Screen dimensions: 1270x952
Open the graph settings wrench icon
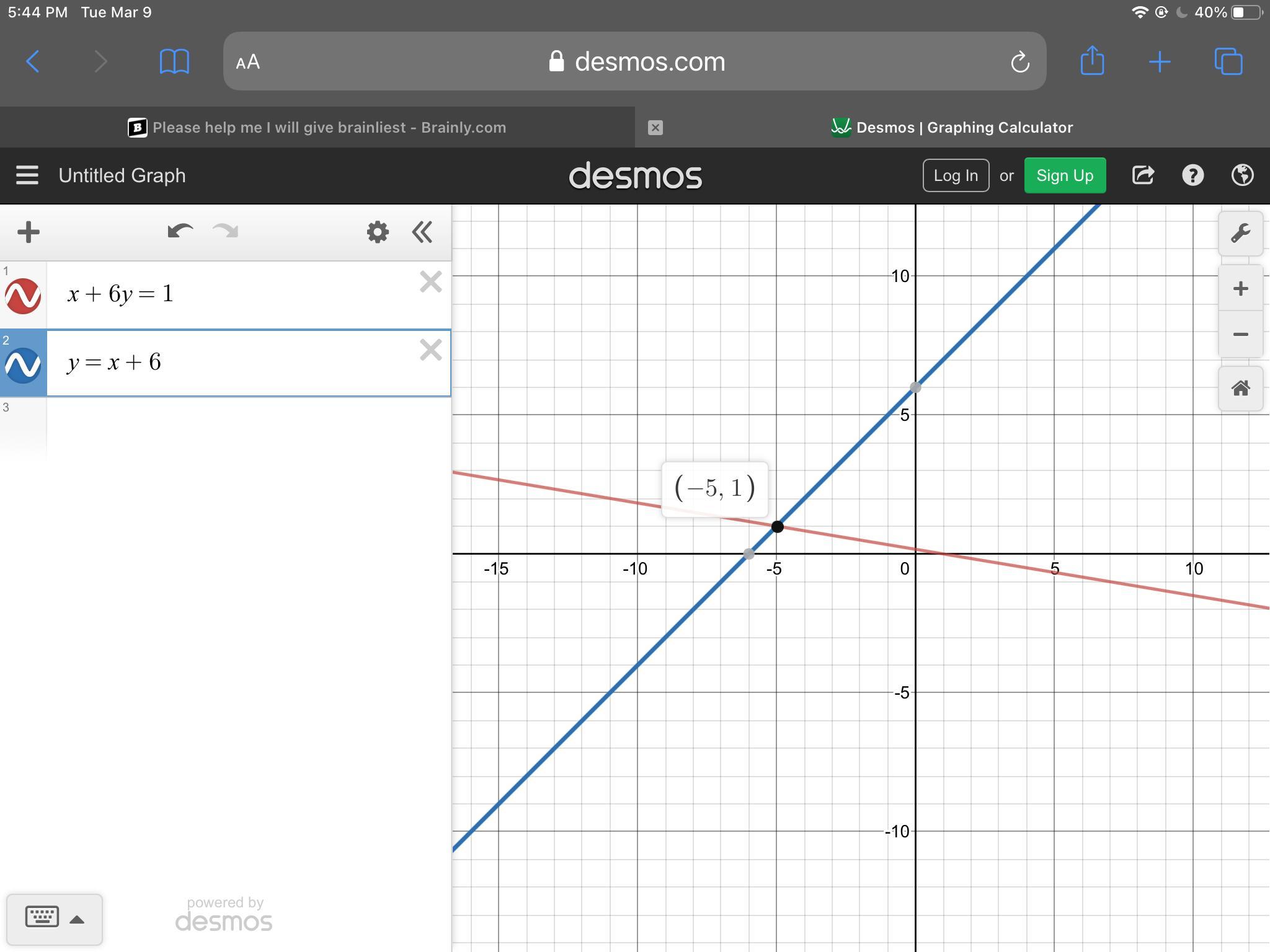[1240, 234]
